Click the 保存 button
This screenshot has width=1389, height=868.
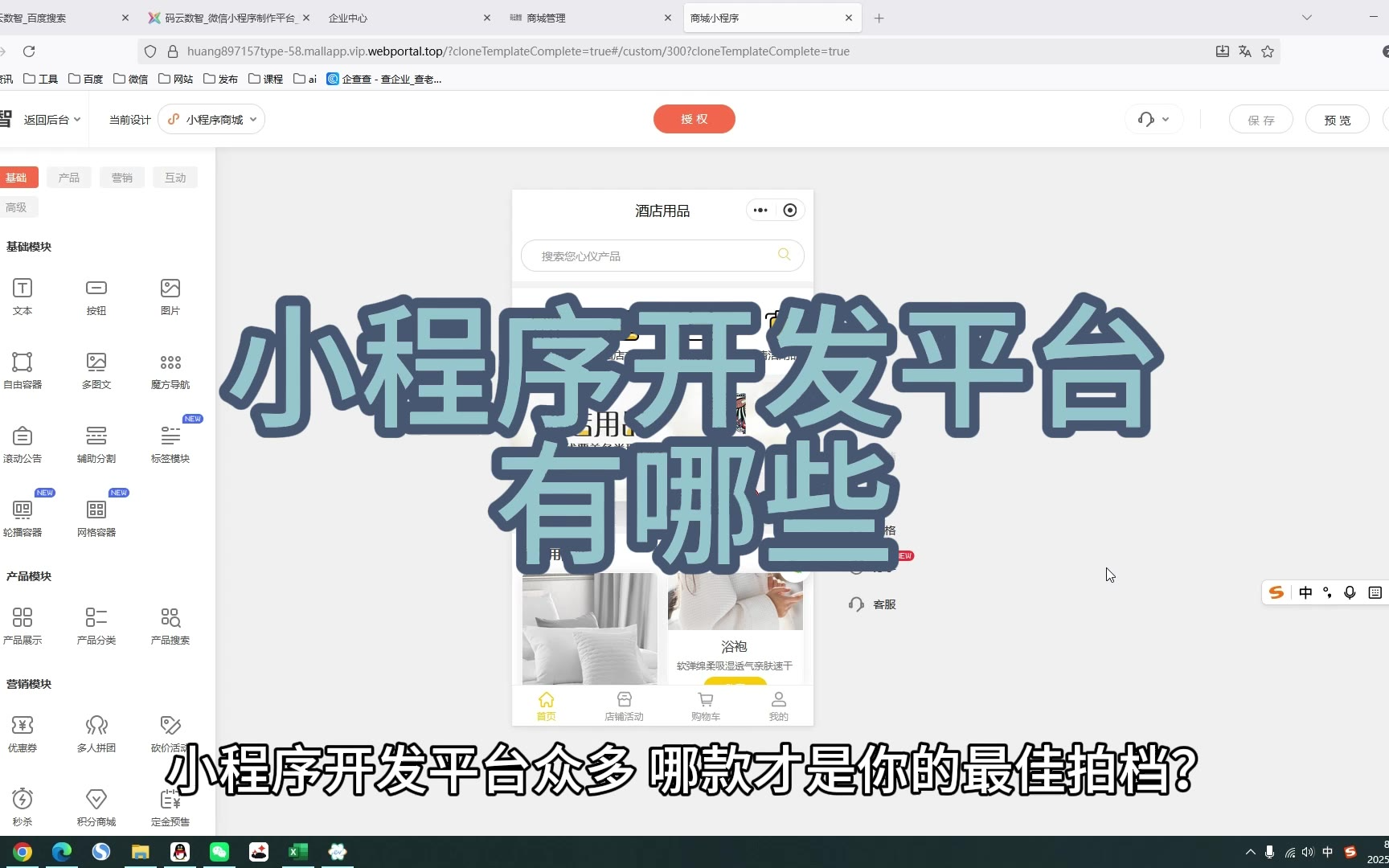1261,120
